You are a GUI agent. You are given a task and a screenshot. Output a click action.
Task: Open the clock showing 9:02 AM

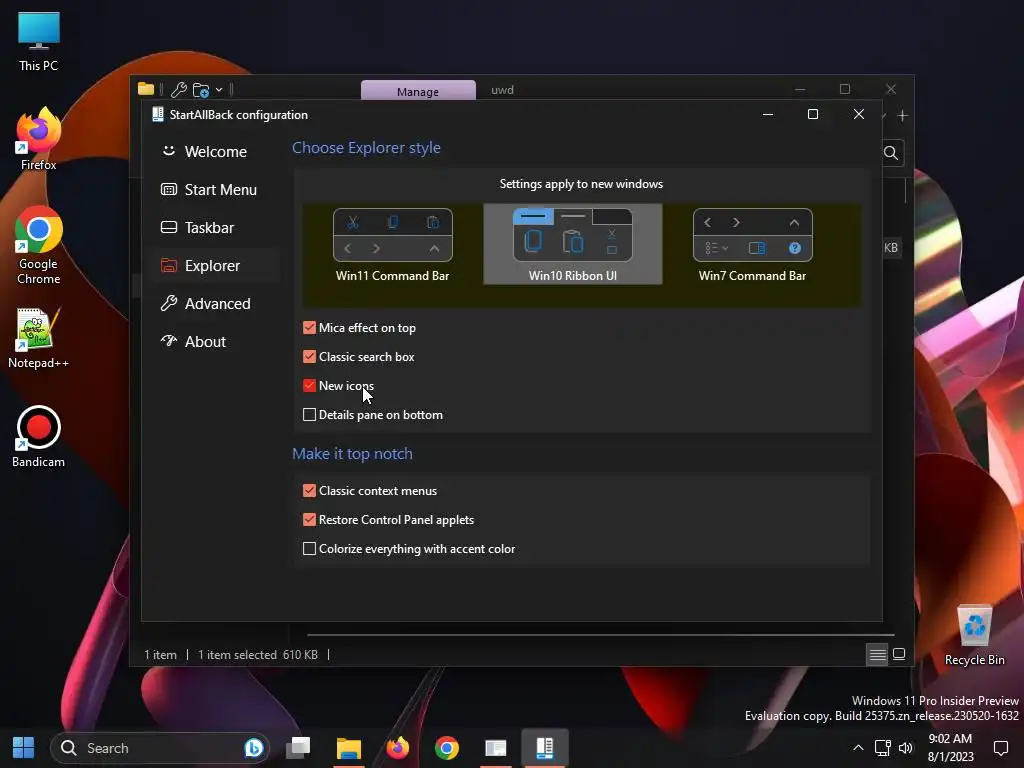(x=950, y=748)
